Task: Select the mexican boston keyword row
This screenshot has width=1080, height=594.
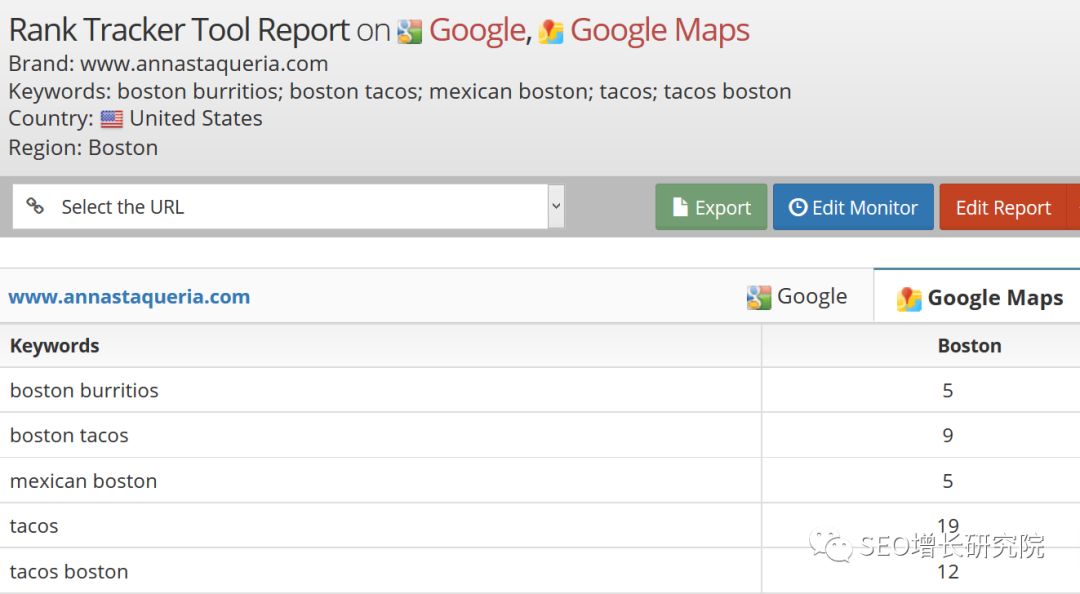Action: click(540, 480)
